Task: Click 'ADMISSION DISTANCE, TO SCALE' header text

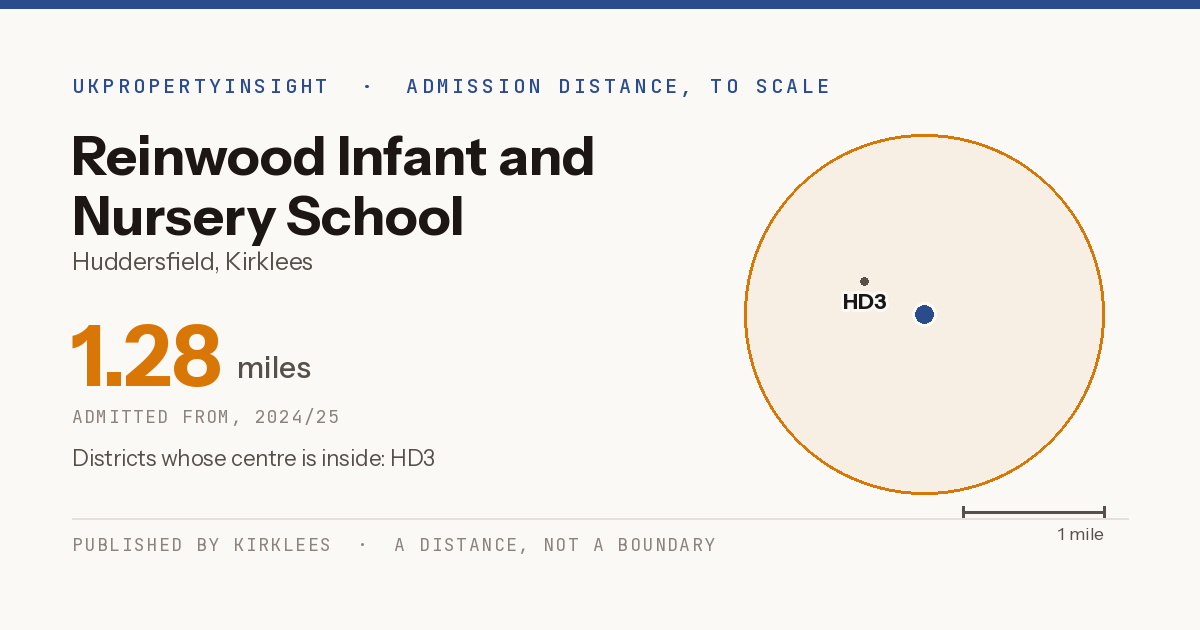Action: pyautogui.click(x=618, y=87)
